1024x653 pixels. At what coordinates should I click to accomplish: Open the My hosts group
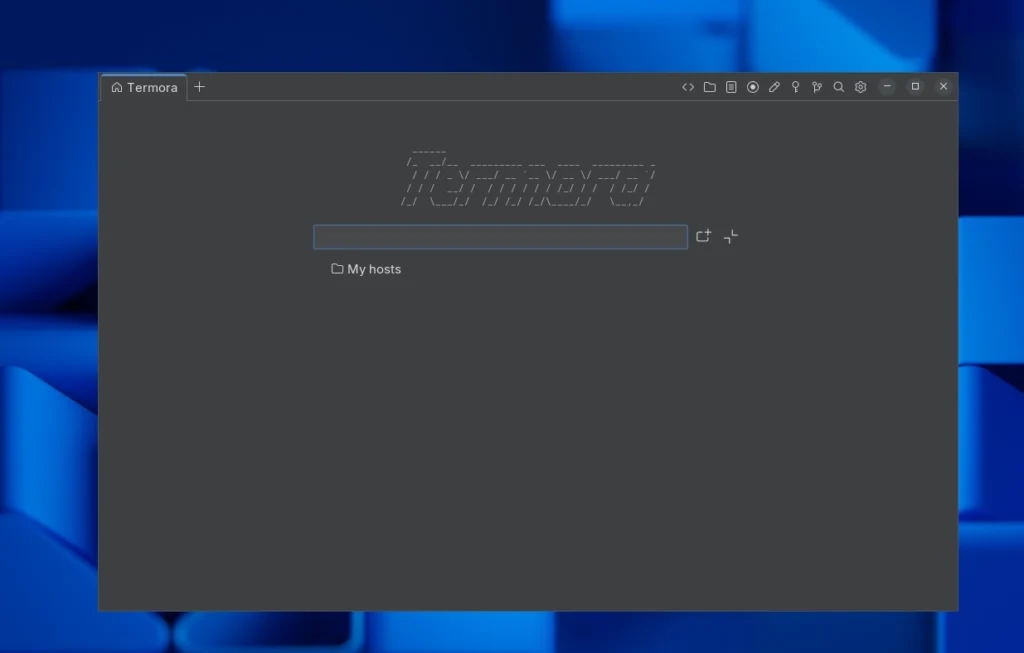pyautogui.click(x=374, y=269)
